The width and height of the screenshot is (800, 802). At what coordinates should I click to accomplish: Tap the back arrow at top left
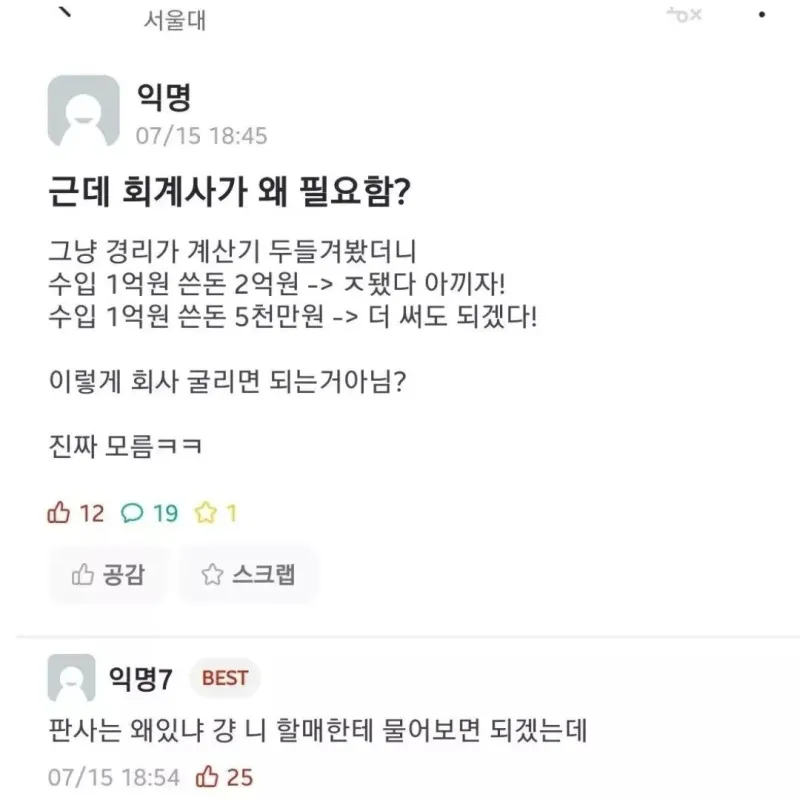pyautogui.click(x=65, y=12)
